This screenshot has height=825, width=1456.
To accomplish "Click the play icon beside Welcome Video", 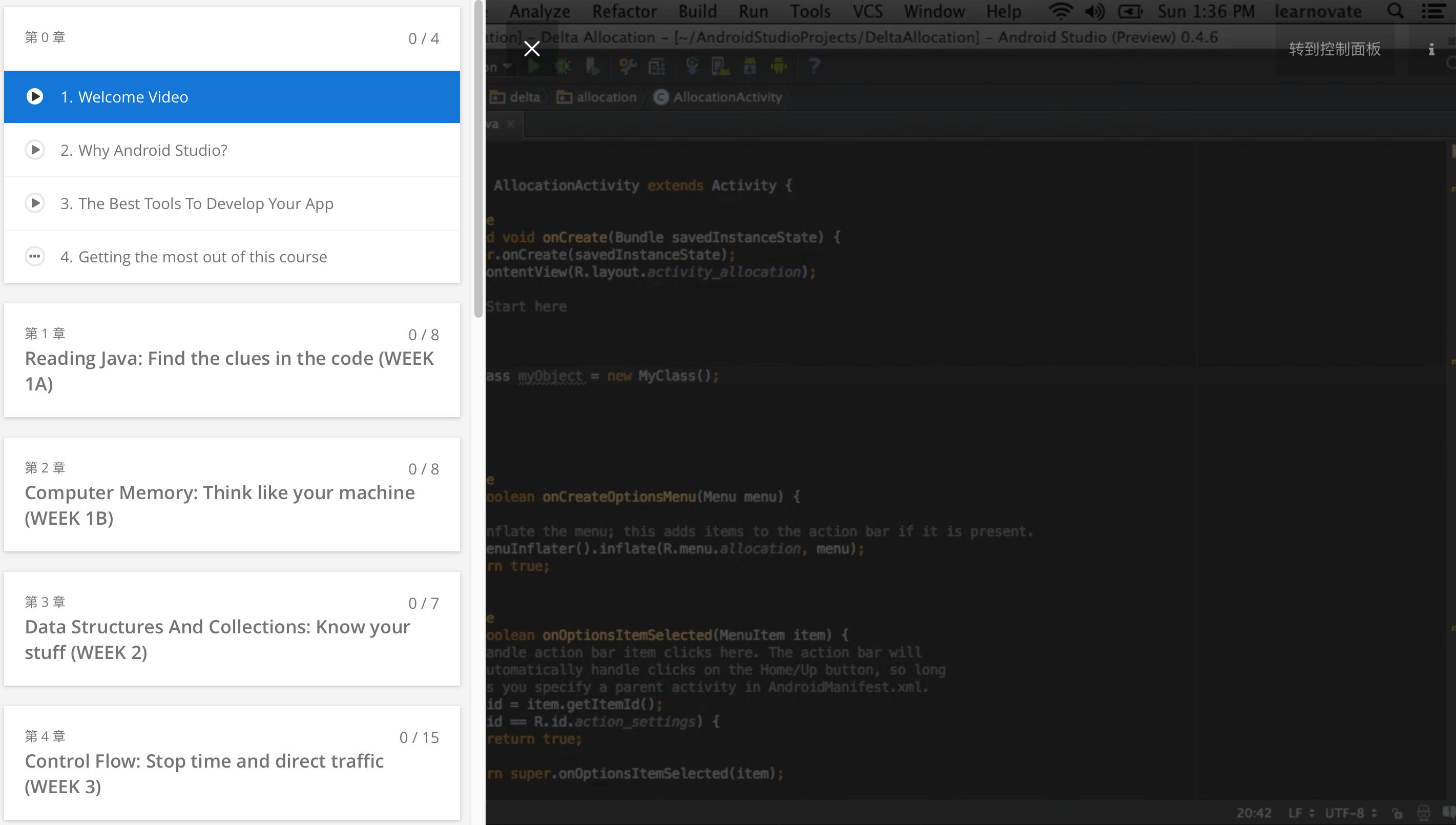I will pos(34,97).
